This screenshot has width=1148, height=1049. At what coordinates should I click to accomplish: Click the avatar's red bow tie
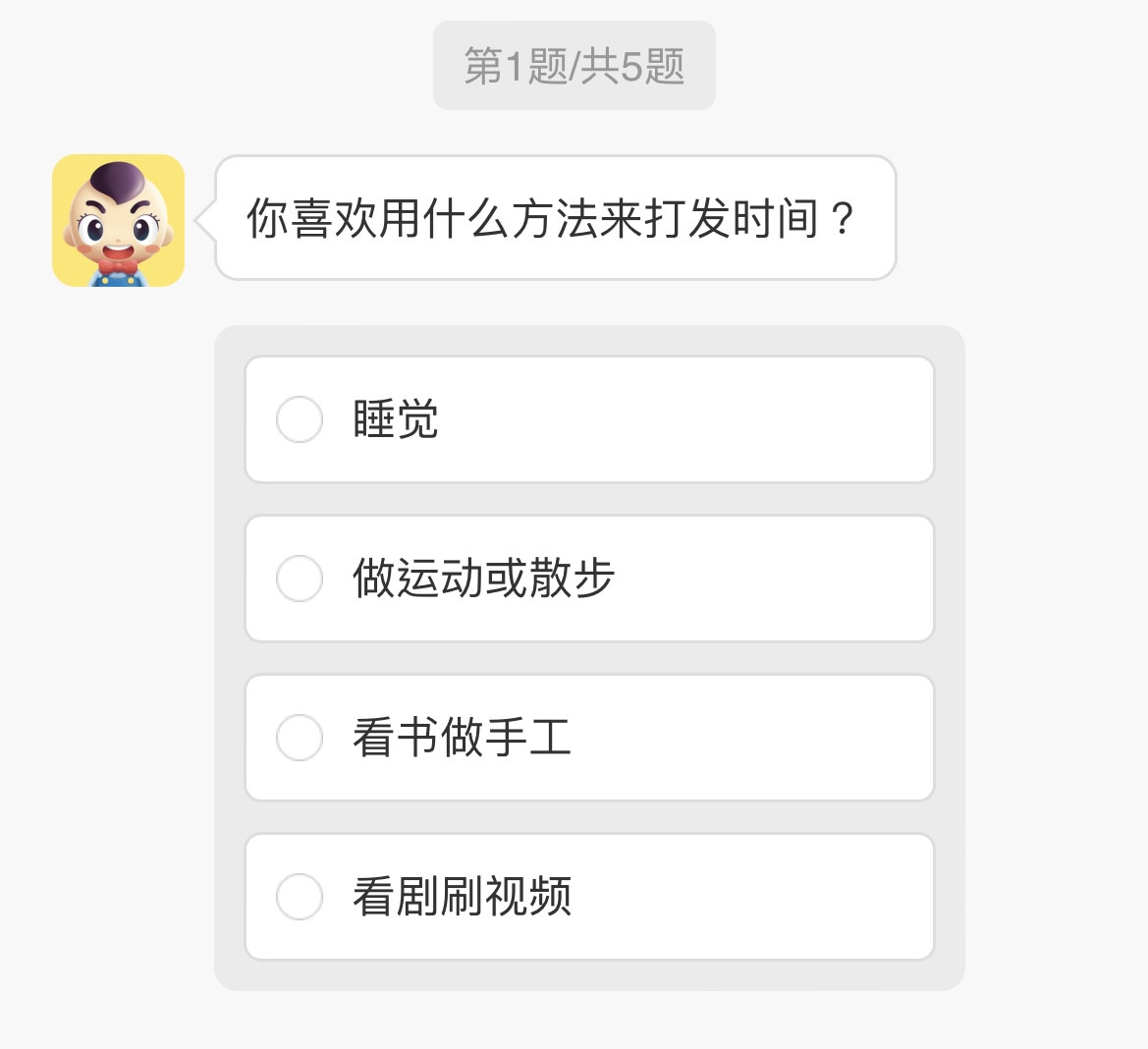click(x=118, y=265)
